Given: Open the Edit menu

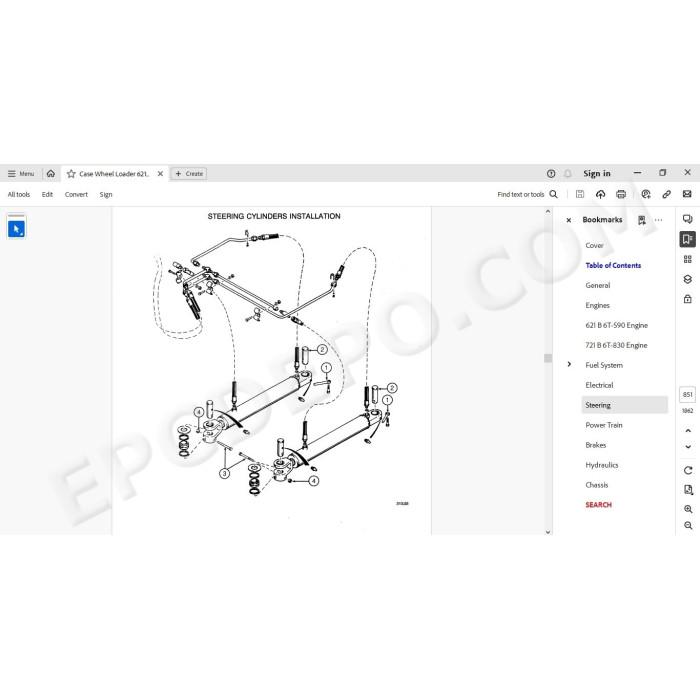Looking at the screenshot, I should (47, 194).
